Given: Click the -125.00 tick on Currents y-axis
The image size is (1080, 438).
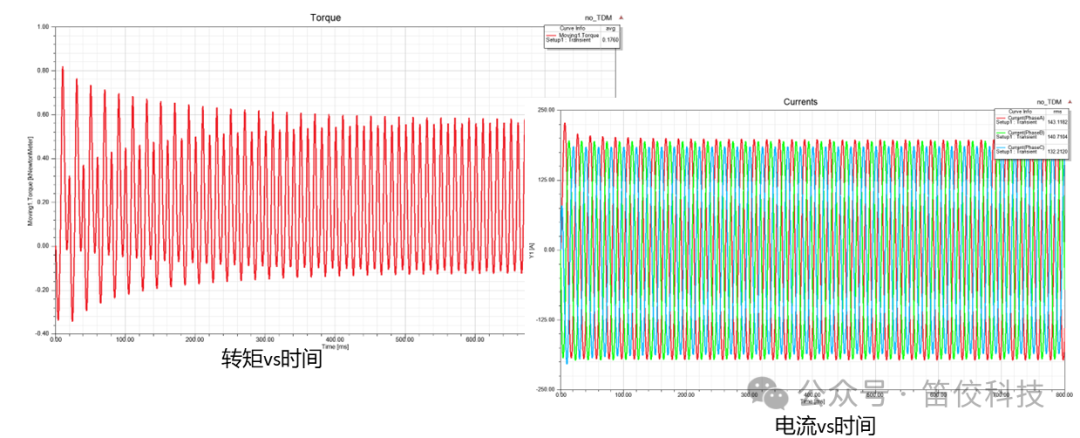Looking at the screenshot, I should click(544, 319).
